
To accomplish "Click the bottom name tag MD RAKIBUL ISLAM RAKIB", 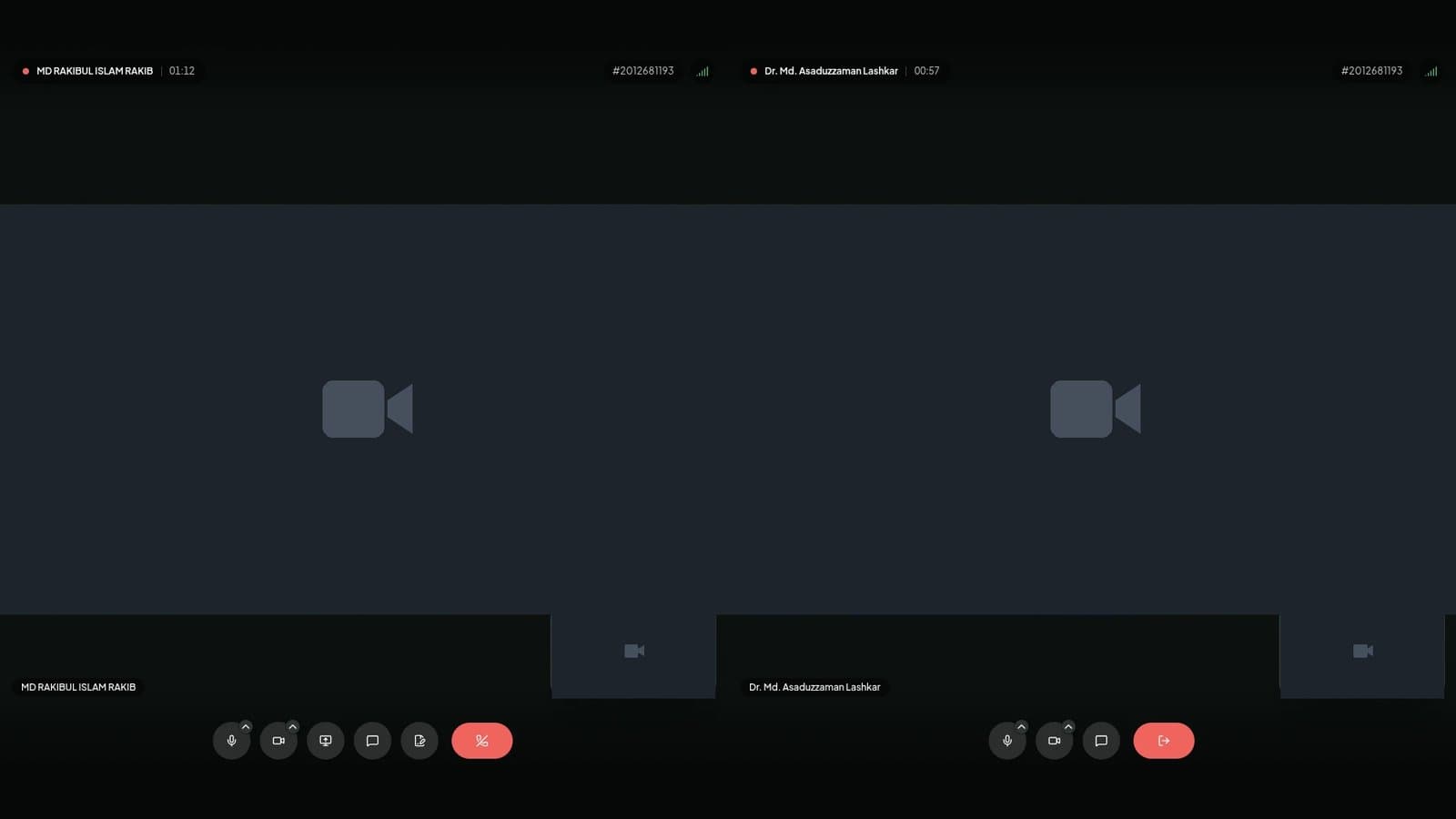I will [x=78, y=687].
